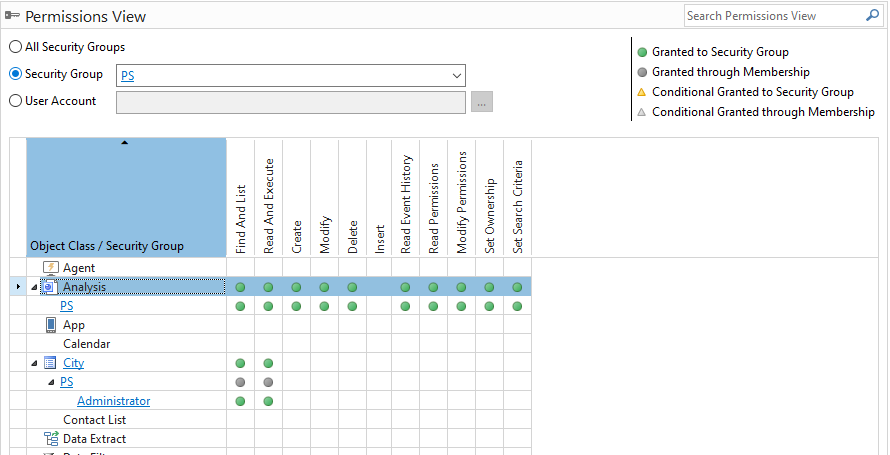Click the Data Extract icon
Screen dimensions: 890x455
point(51,439)
